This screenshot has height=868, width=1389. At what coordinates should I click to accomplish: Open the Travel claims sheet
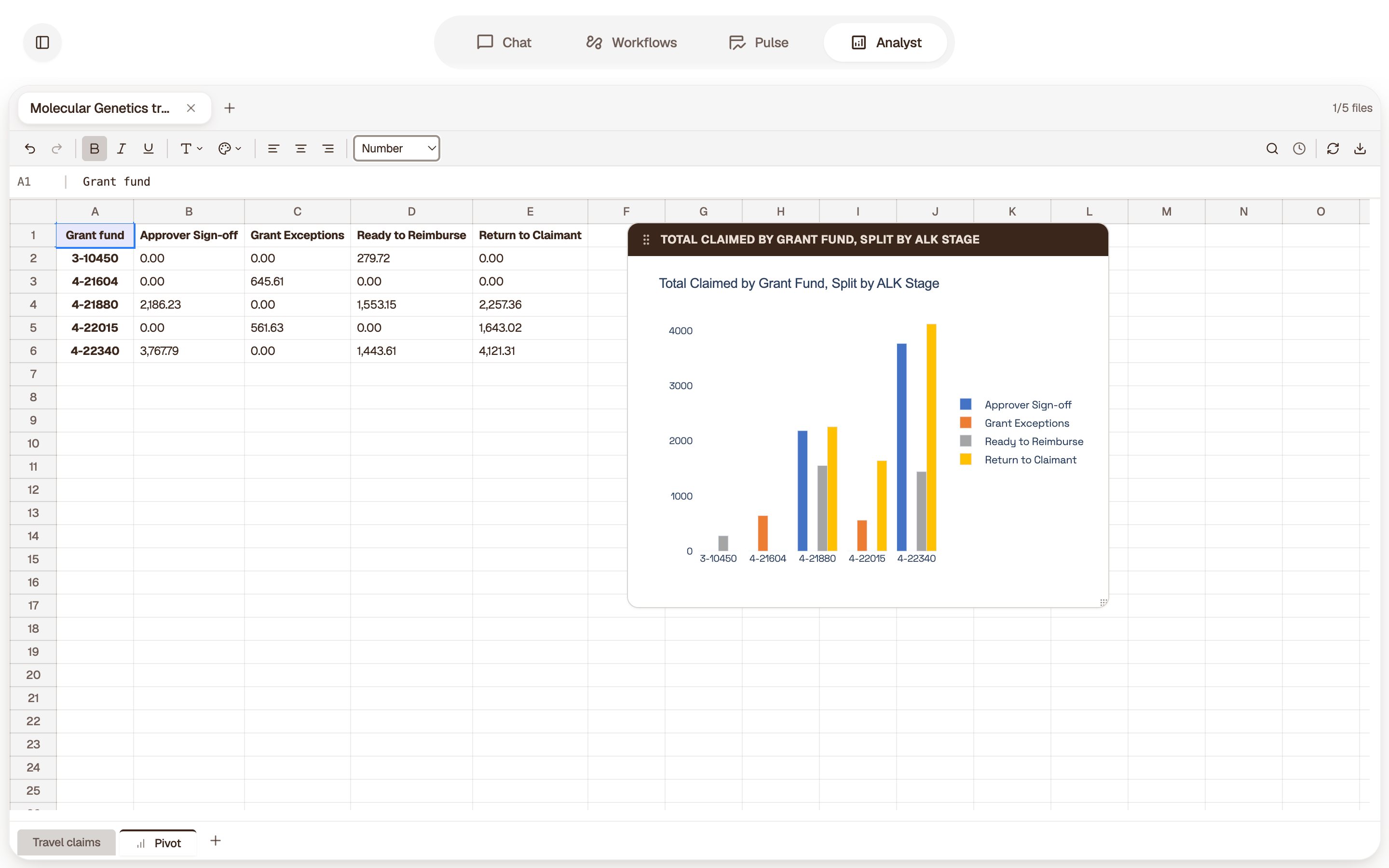67,842
